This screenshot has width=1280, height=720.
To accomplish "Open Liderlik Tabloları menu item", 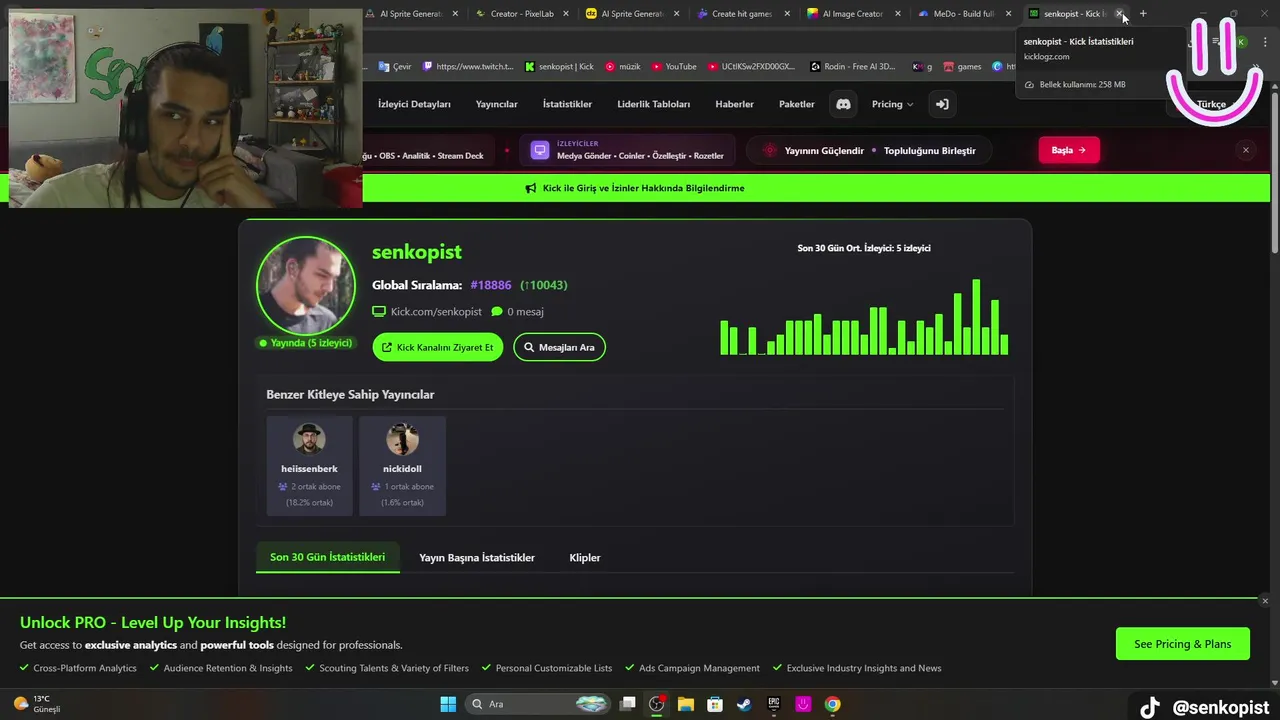I will pyautogui.click(x=653, y=104).
